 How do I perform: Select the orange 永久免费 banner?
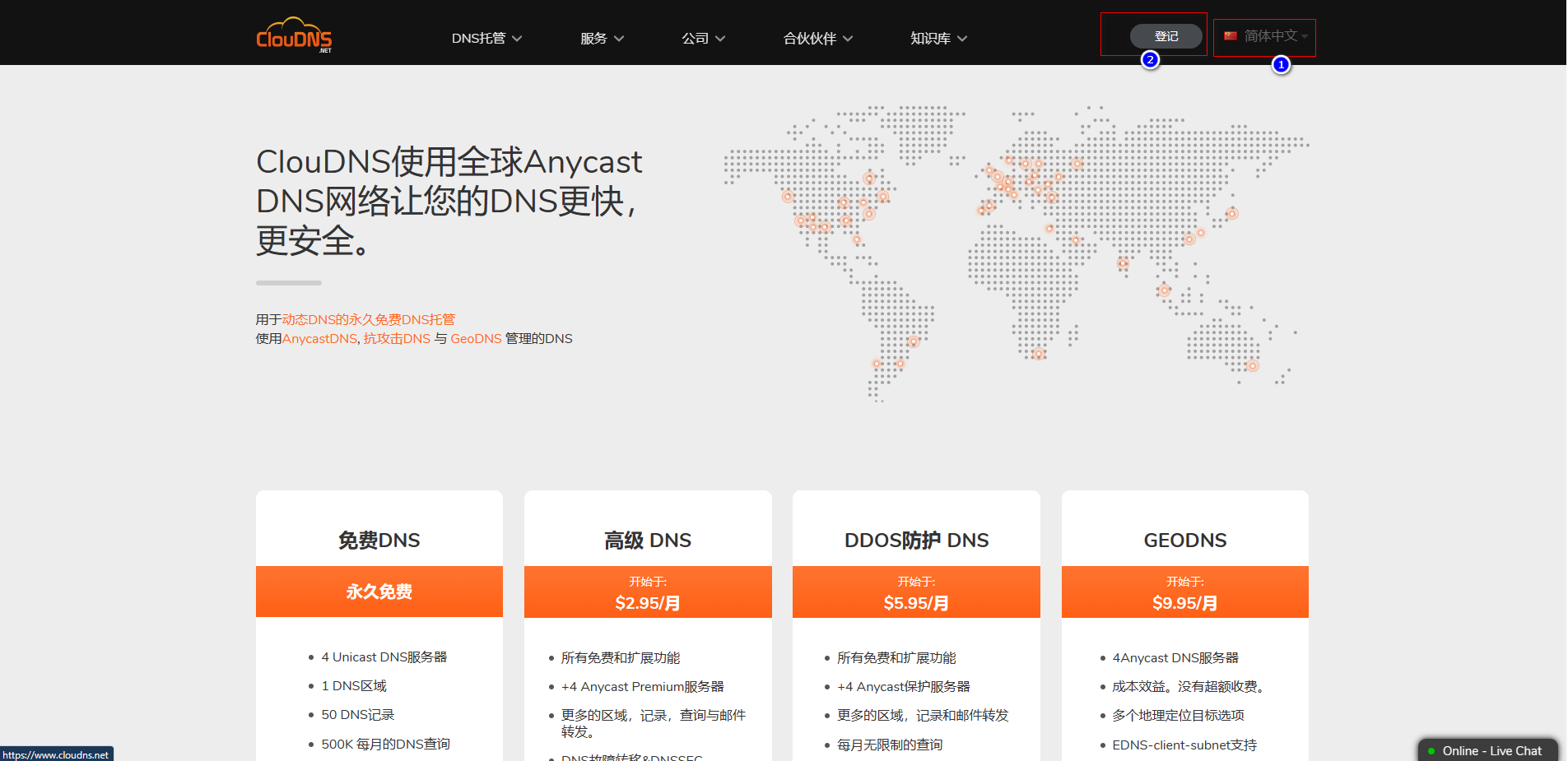[x=379, y=592]
